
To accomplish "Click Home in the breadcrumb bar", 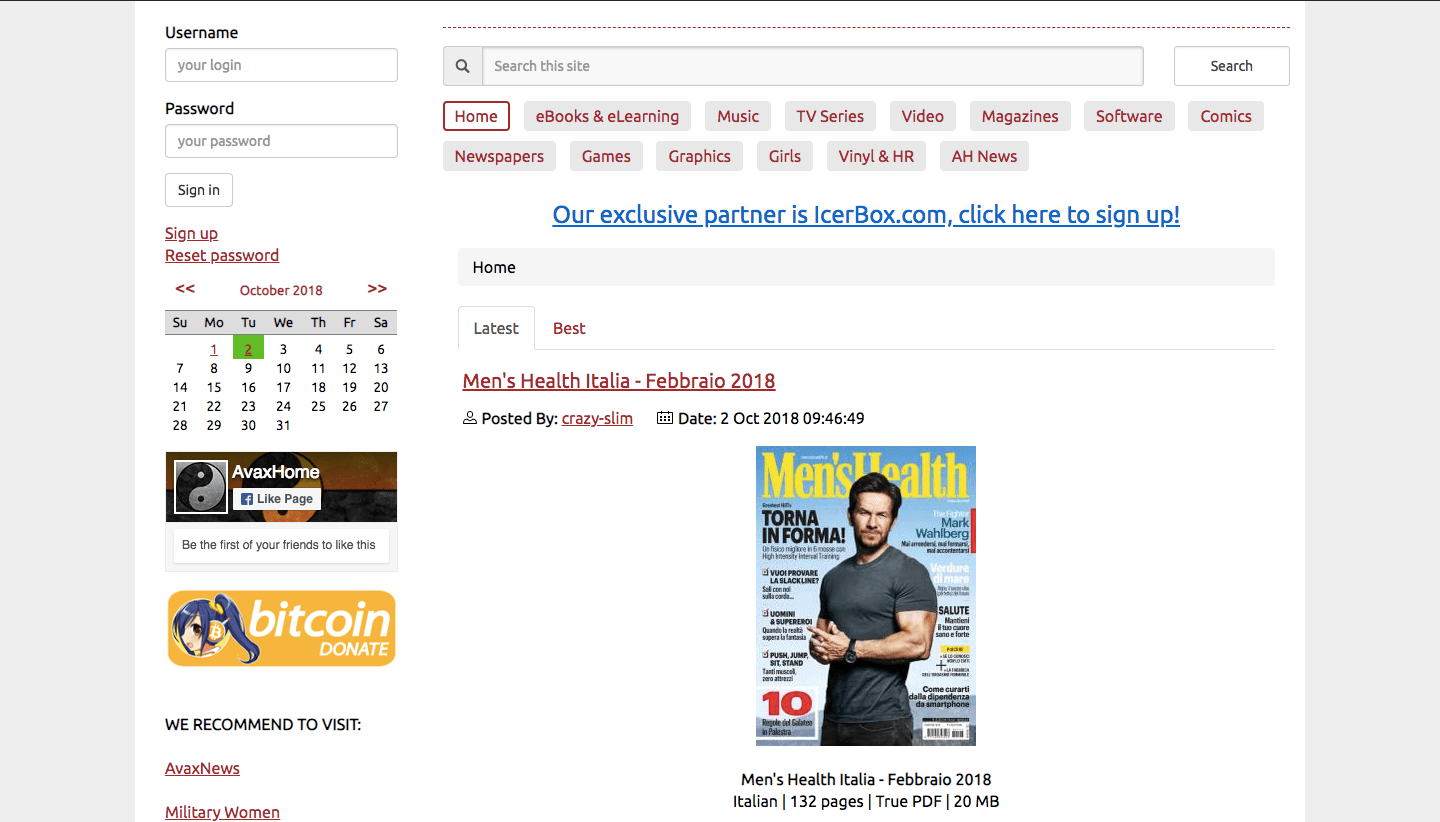I will coord(494,267).
